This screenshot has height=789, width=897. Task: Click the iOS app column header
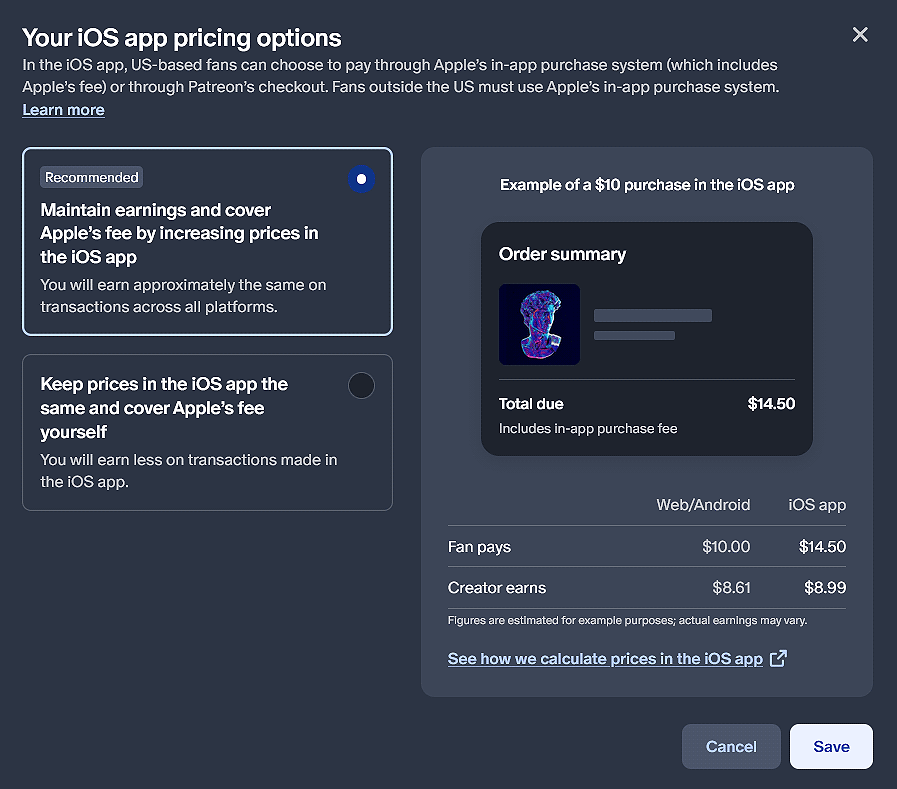pyautogui.click(x=817, y=505)
